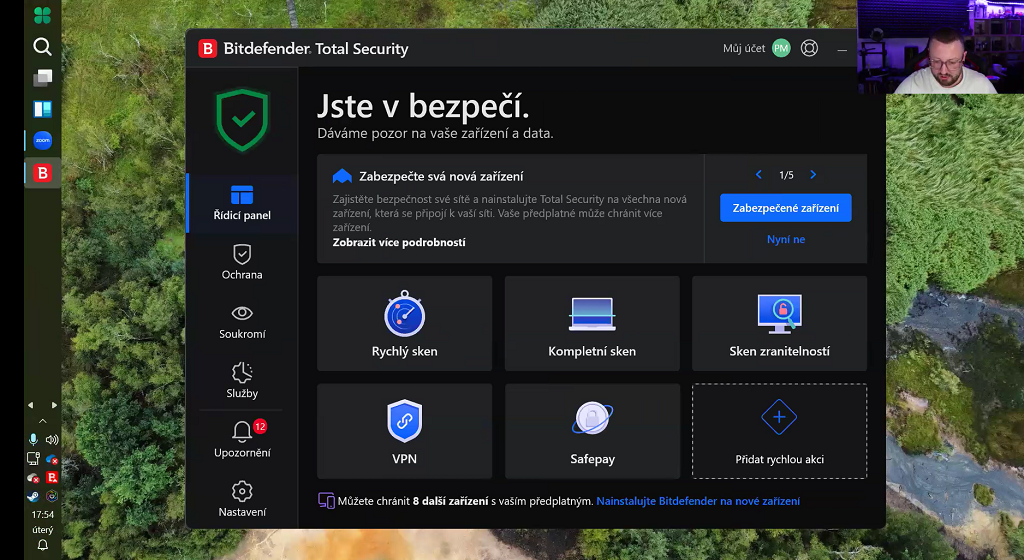
Task: Open the notification bell in taskbar
Action: [x=42, y=545]
